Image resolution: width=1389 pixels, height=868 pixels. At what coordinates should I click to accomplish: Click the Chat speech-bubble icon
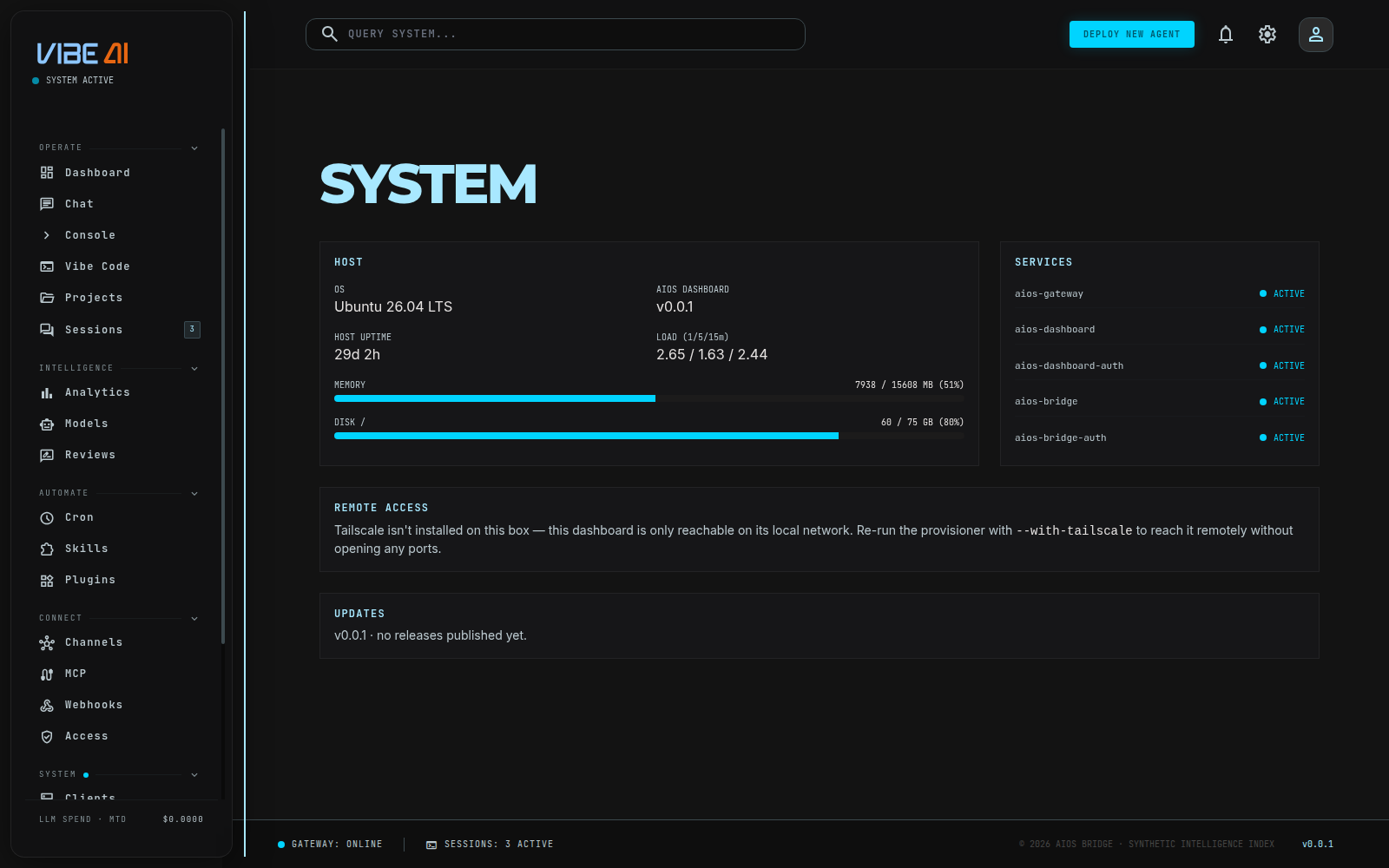47,204
